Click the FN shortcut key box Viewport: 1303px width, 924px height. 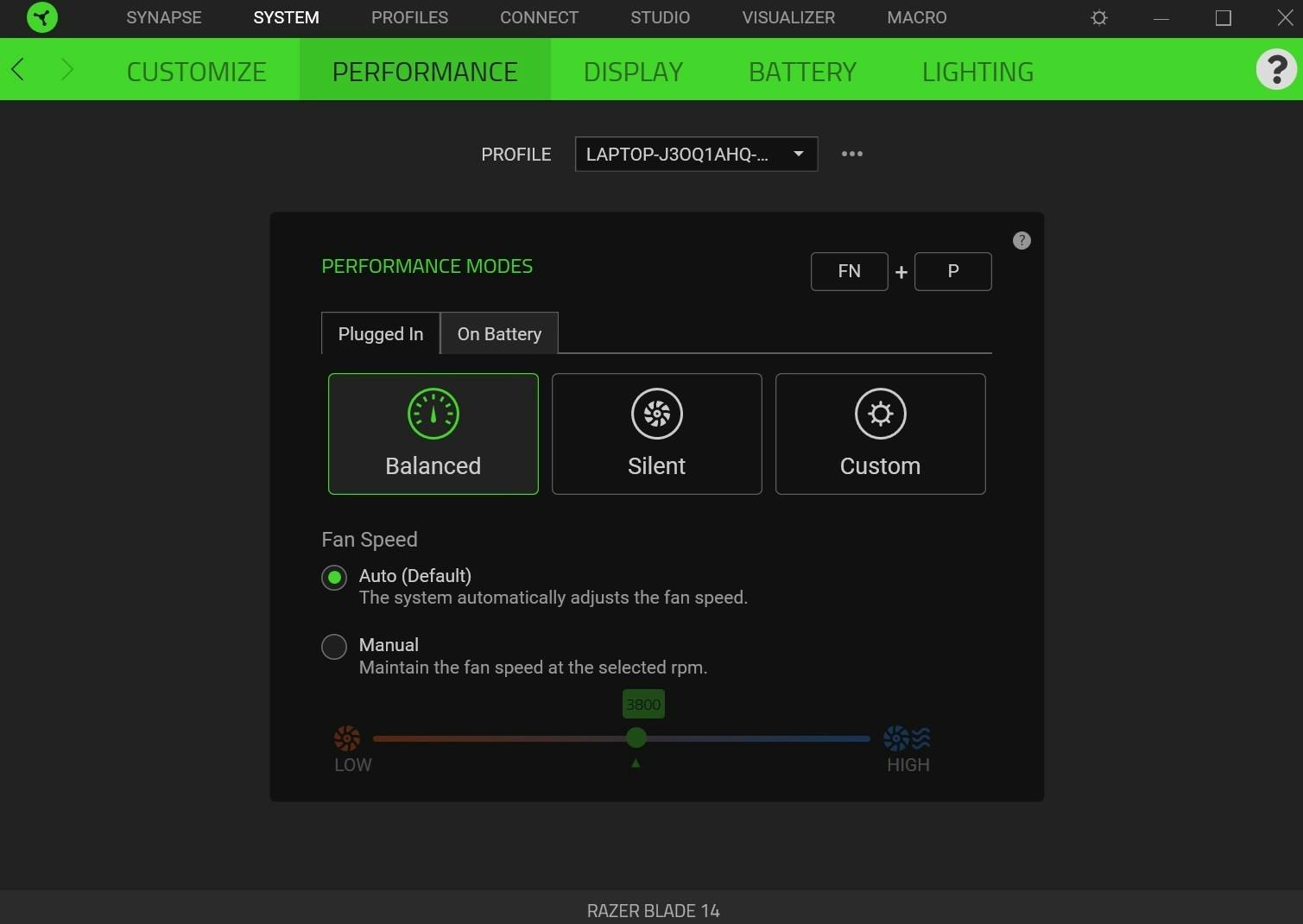pos(850,271)
